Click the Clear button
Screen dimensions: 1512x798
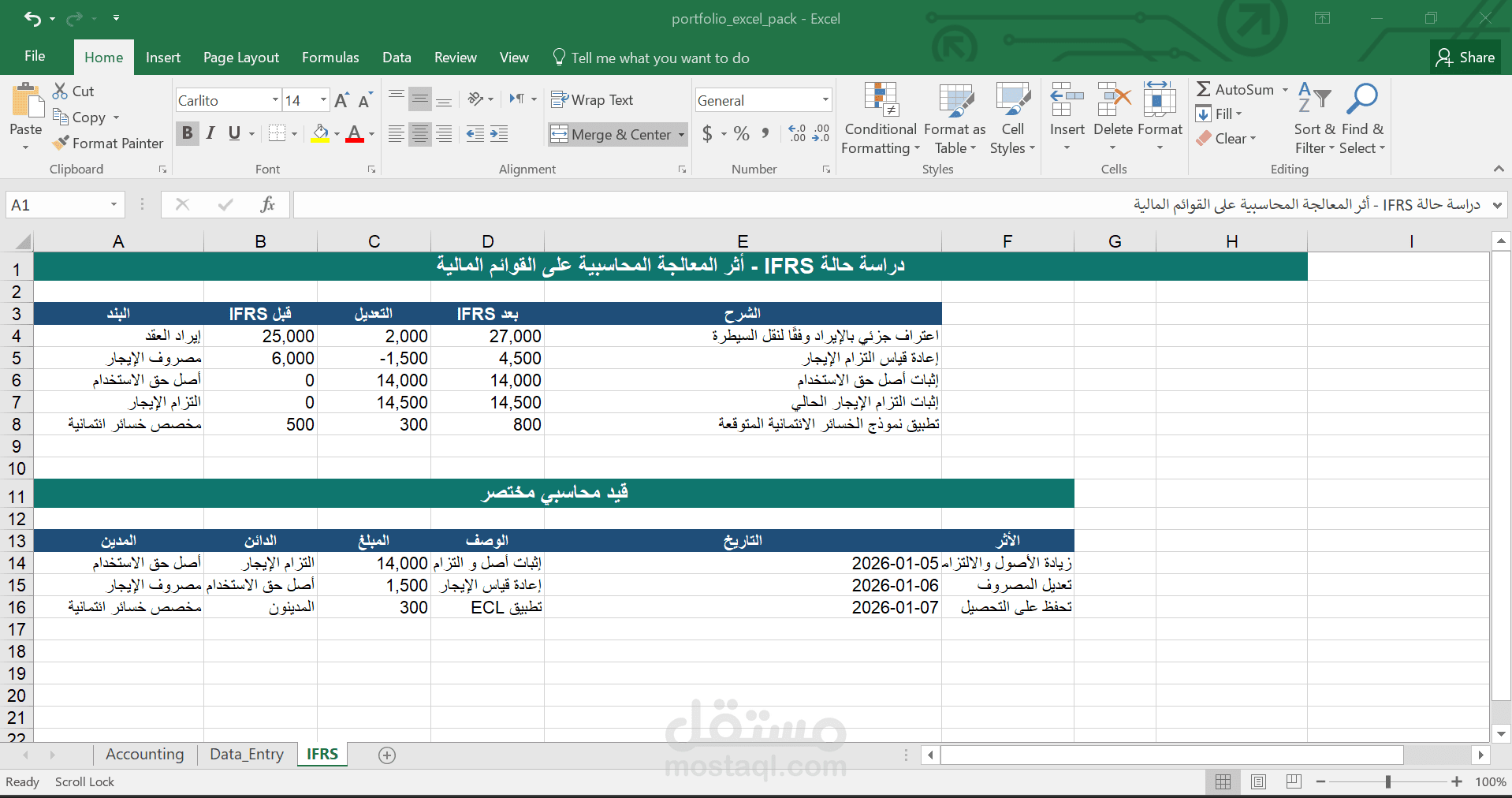click(x=1226, y=139)
